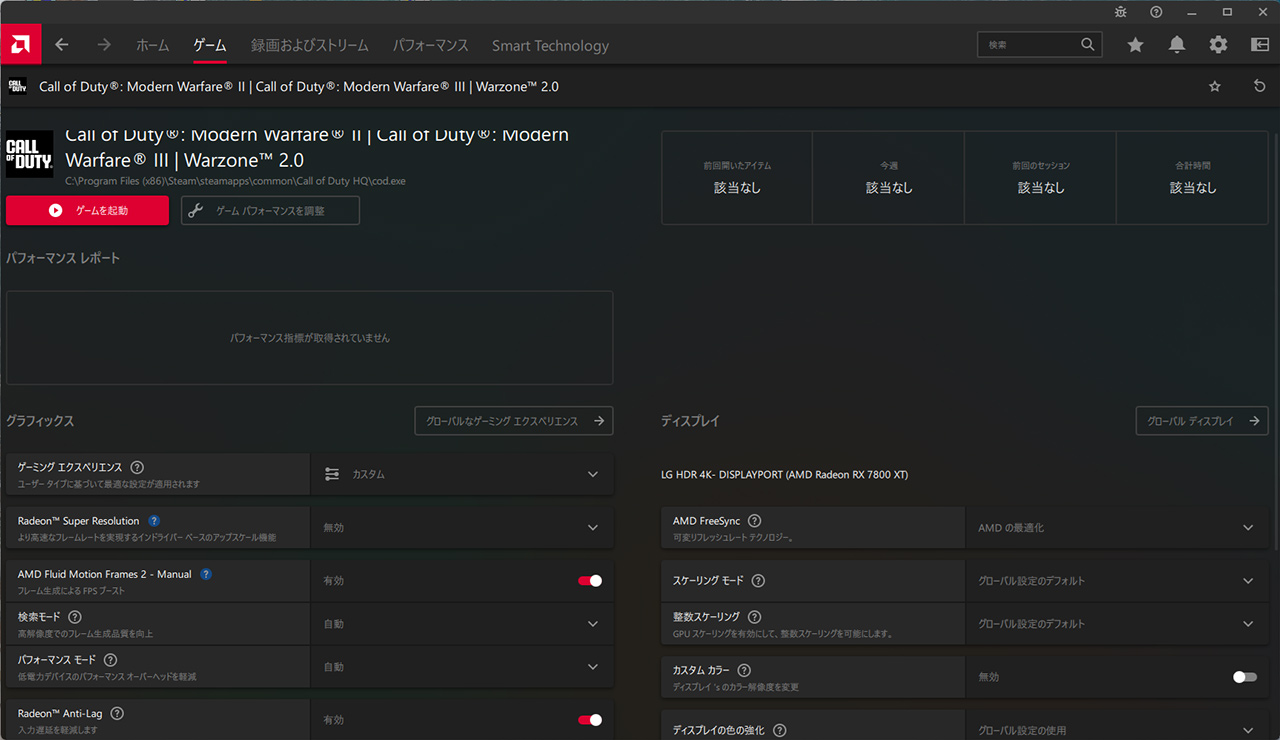Image resolution: width=1280 pixels, height=740 pixels.
Task: Show help for 整数スケーリング
Action: (x=755, y=617)
